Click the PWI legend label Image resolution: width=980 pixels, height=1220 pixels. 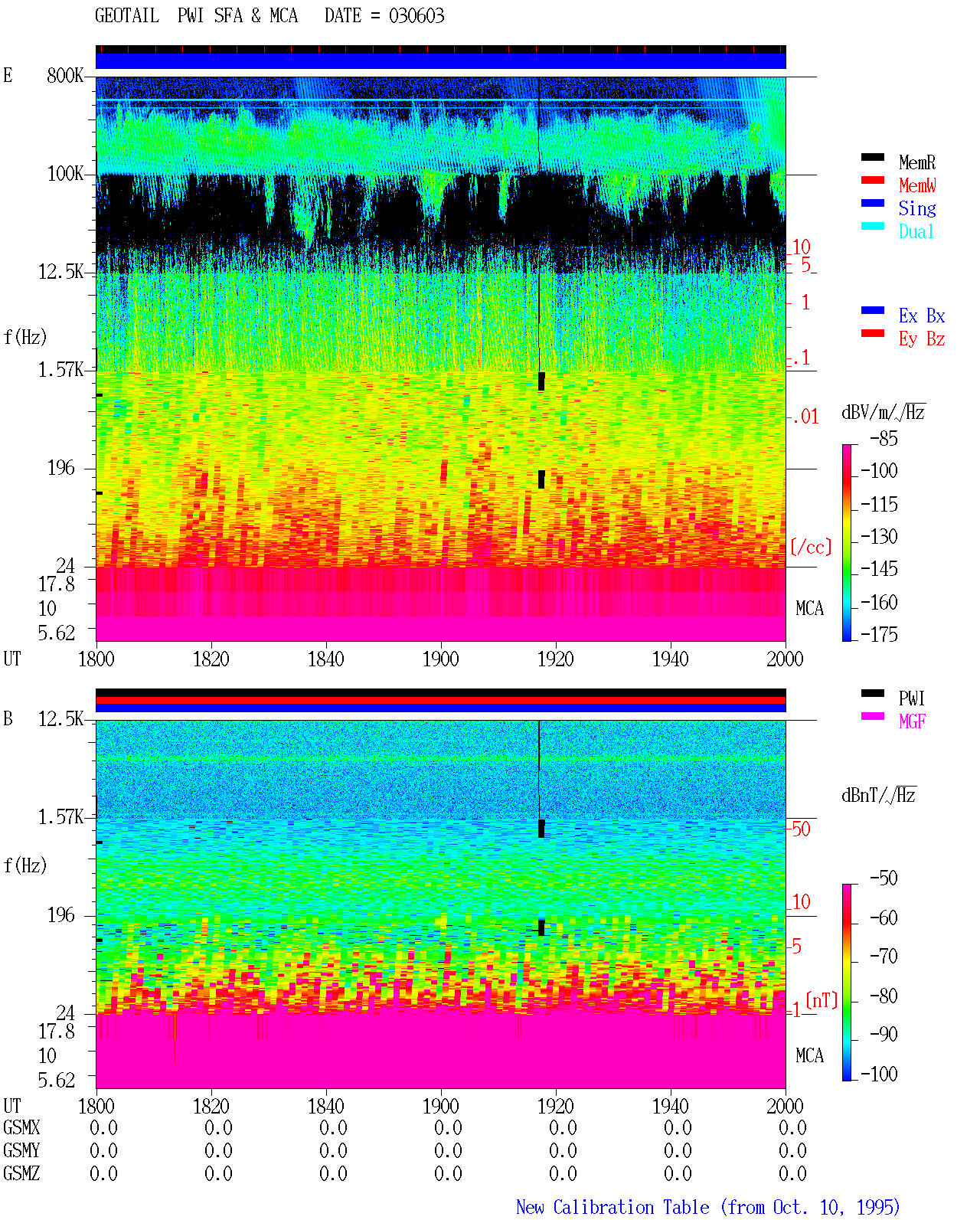click(912, 698)
